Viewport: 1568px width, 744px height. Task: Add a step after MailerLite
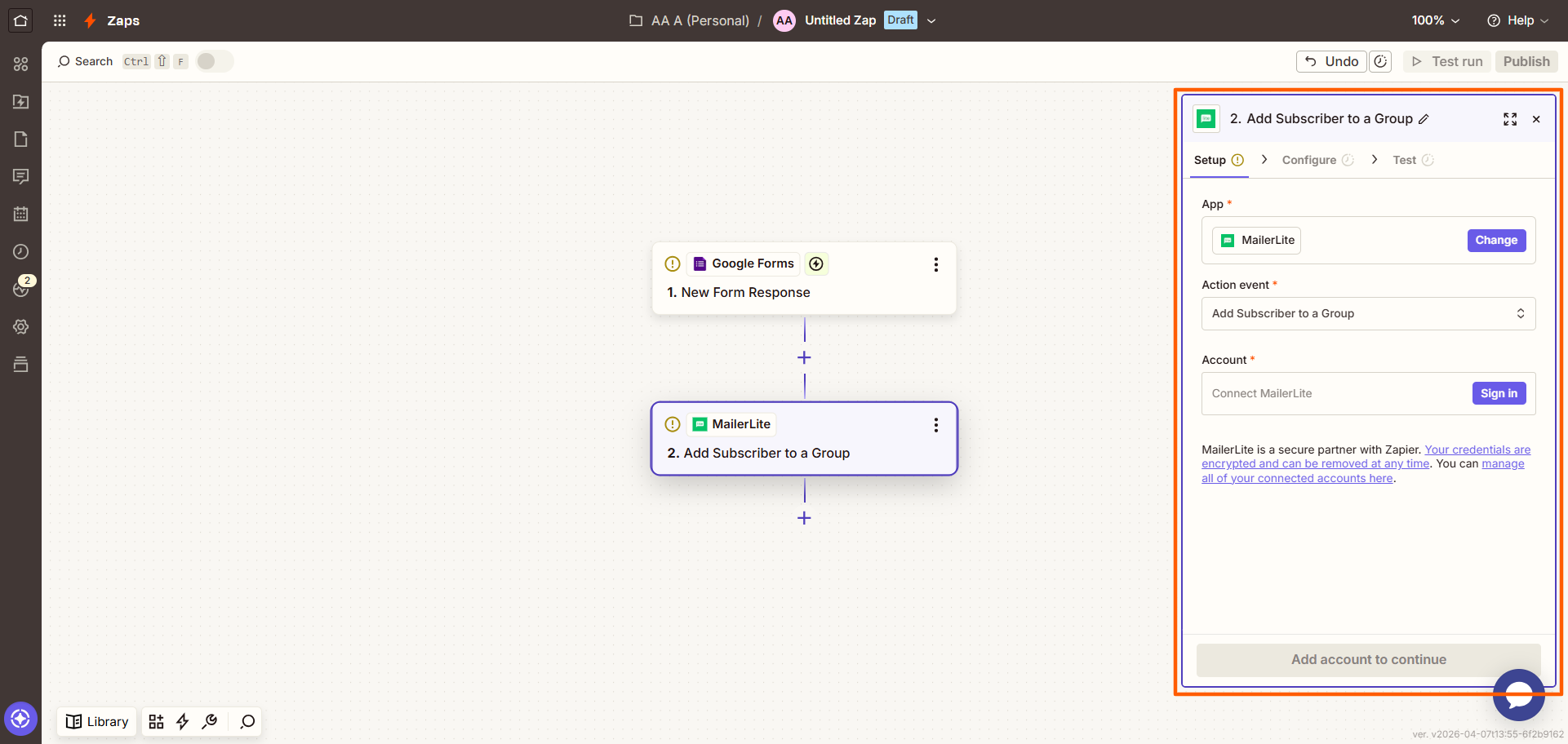coord(804,518)
